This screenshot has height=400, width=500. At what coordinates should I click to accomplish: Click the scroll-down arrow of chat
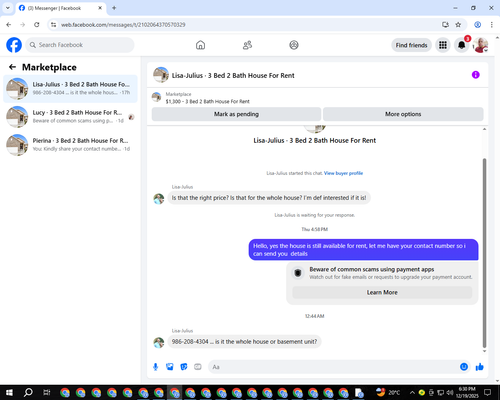click(484, 351)
